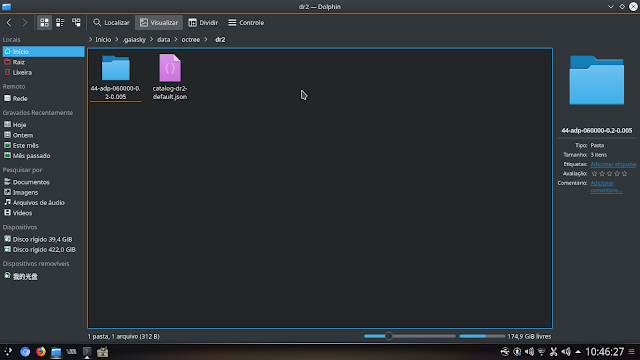This screenshot has height=360, width=640.
Task: Select Início in places sidebar
Action: coord(43,51)
